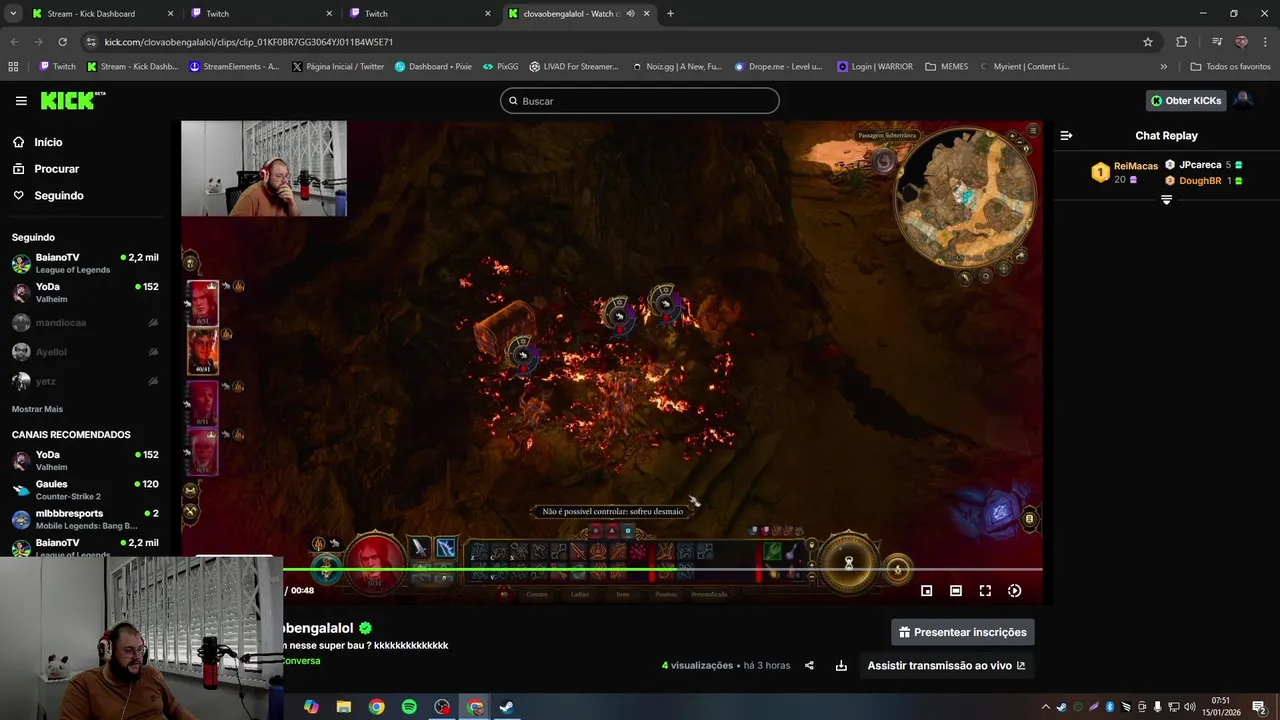Image resolution: width=1280 pixels, height=720 pixels.
Task: Click the browser address bar URL
Action: (x=248, y=42)
